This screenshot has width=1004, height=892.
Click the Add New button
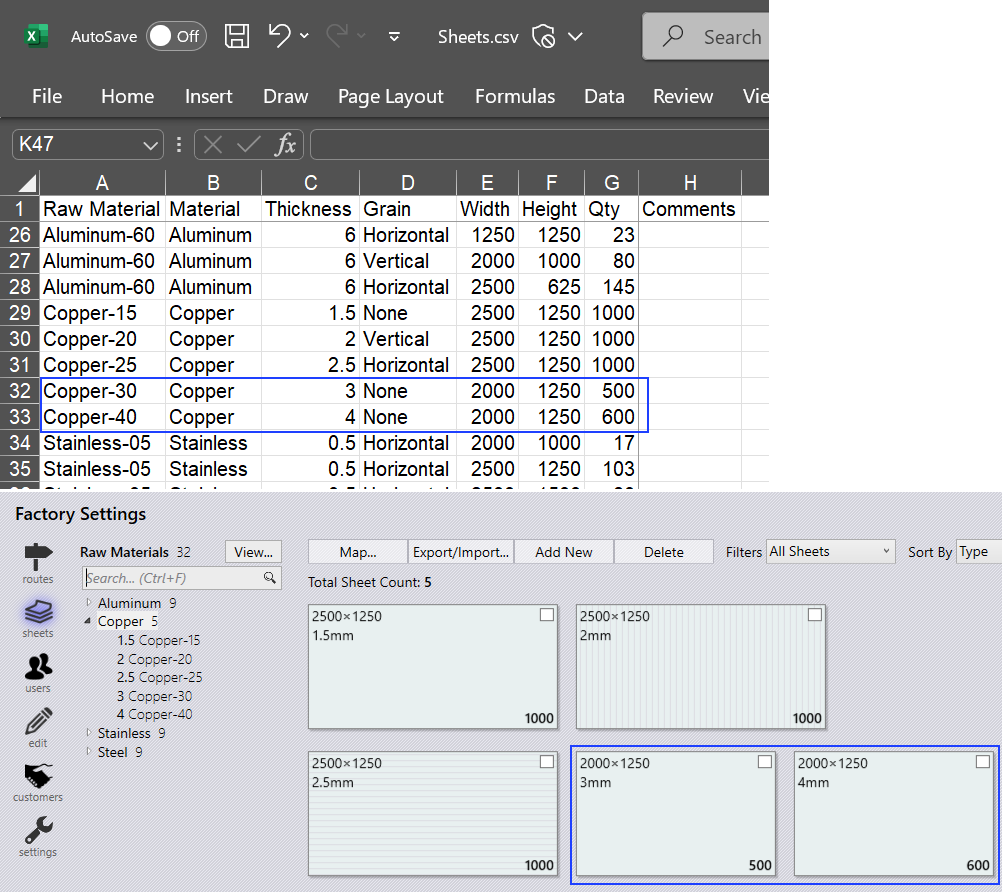(563, 552)
